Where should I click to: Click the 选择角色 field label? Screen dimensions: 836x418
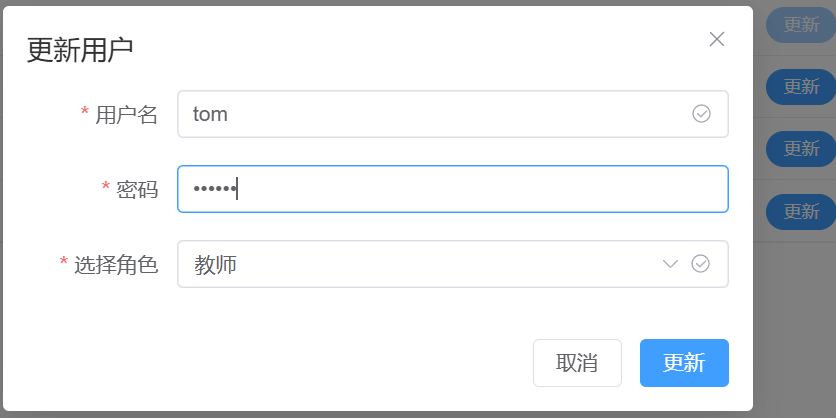(x=116, y=265)
